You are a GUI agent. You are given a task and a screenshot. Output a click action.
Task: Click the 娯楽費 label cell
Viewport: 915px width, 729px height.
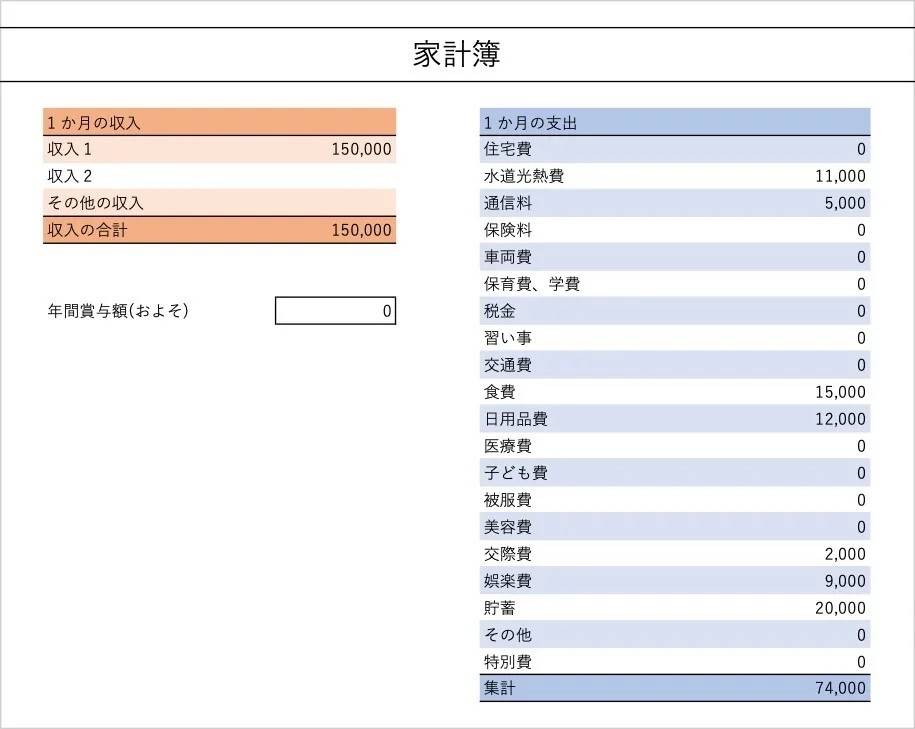[x=508, y=581]
